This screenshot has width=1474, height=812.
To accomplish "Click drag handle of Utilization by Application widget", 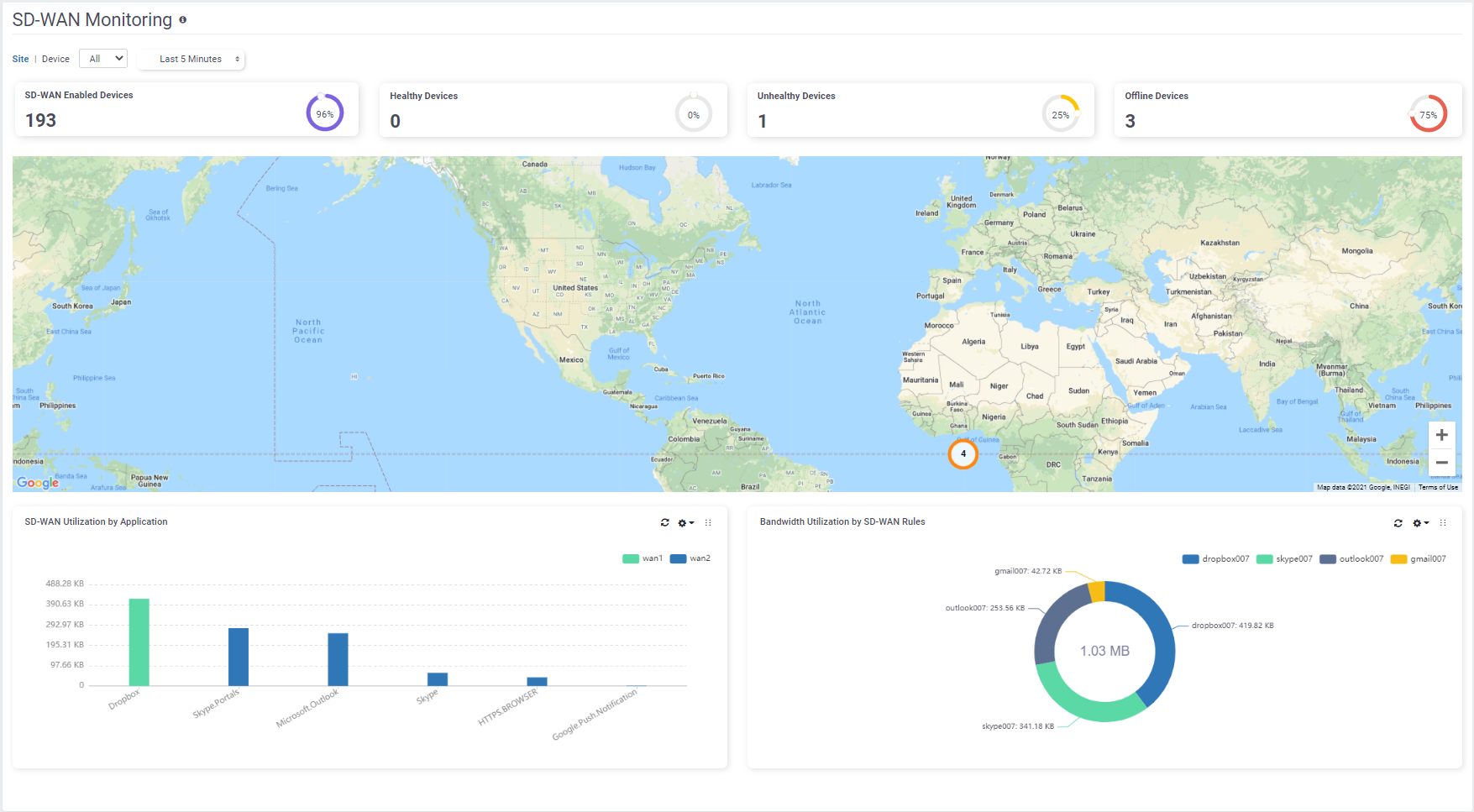I will 708,522.
